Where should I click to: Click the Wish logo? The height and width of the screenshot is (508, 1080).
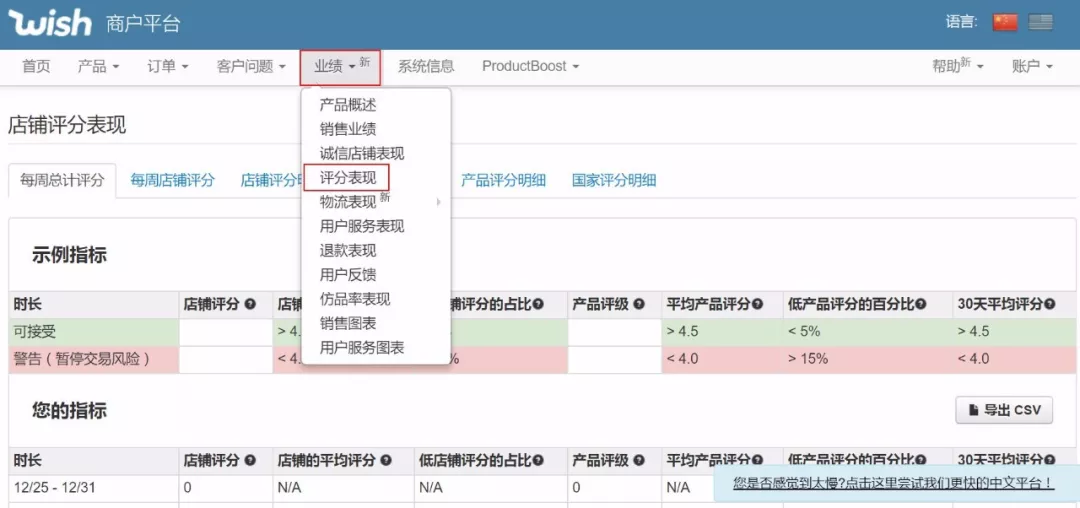51,22
